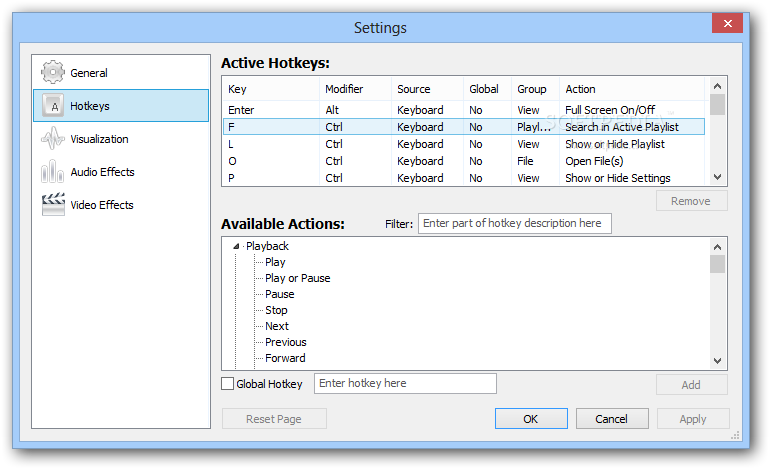This screenshot has width=770, height=469.
Task: Click the Video Effects clapperboard icon
Action: click(x=53, y=204)
